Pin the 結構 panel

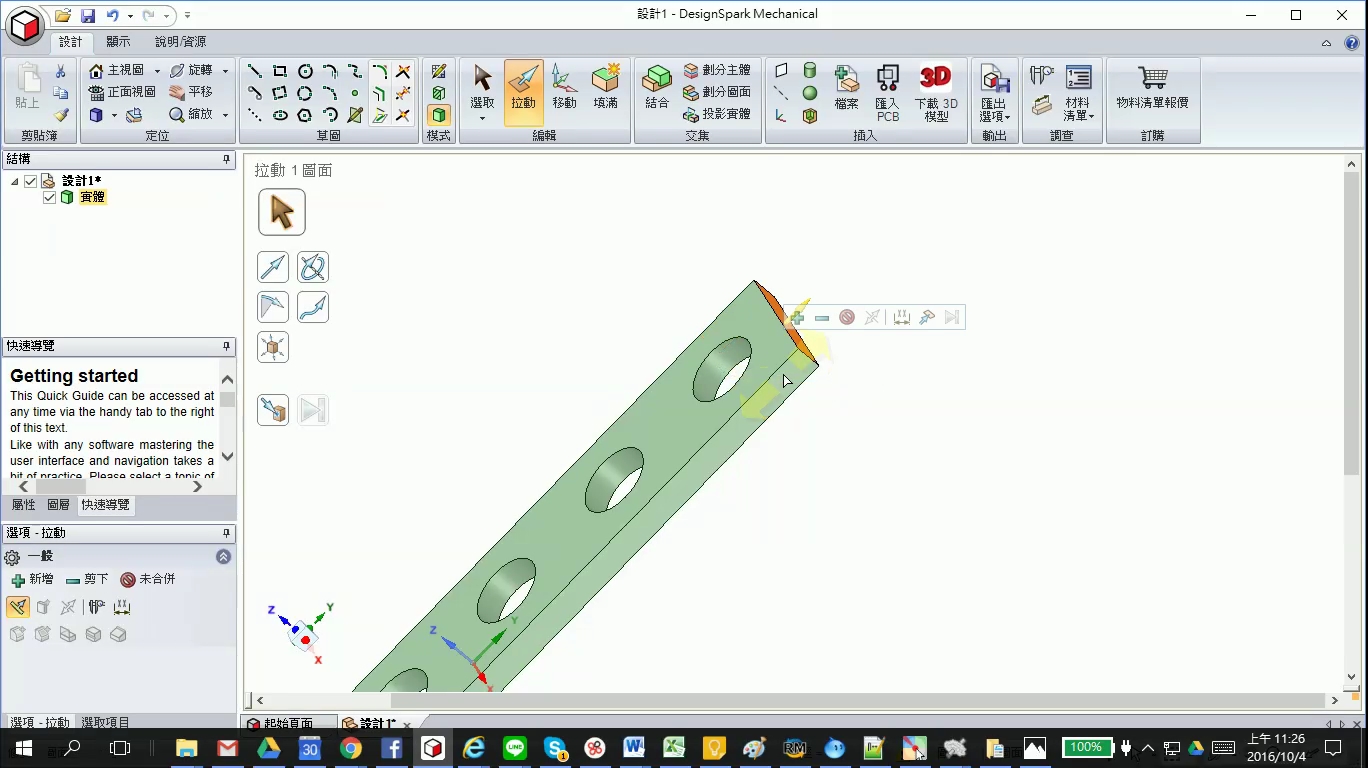coord(226,159)
